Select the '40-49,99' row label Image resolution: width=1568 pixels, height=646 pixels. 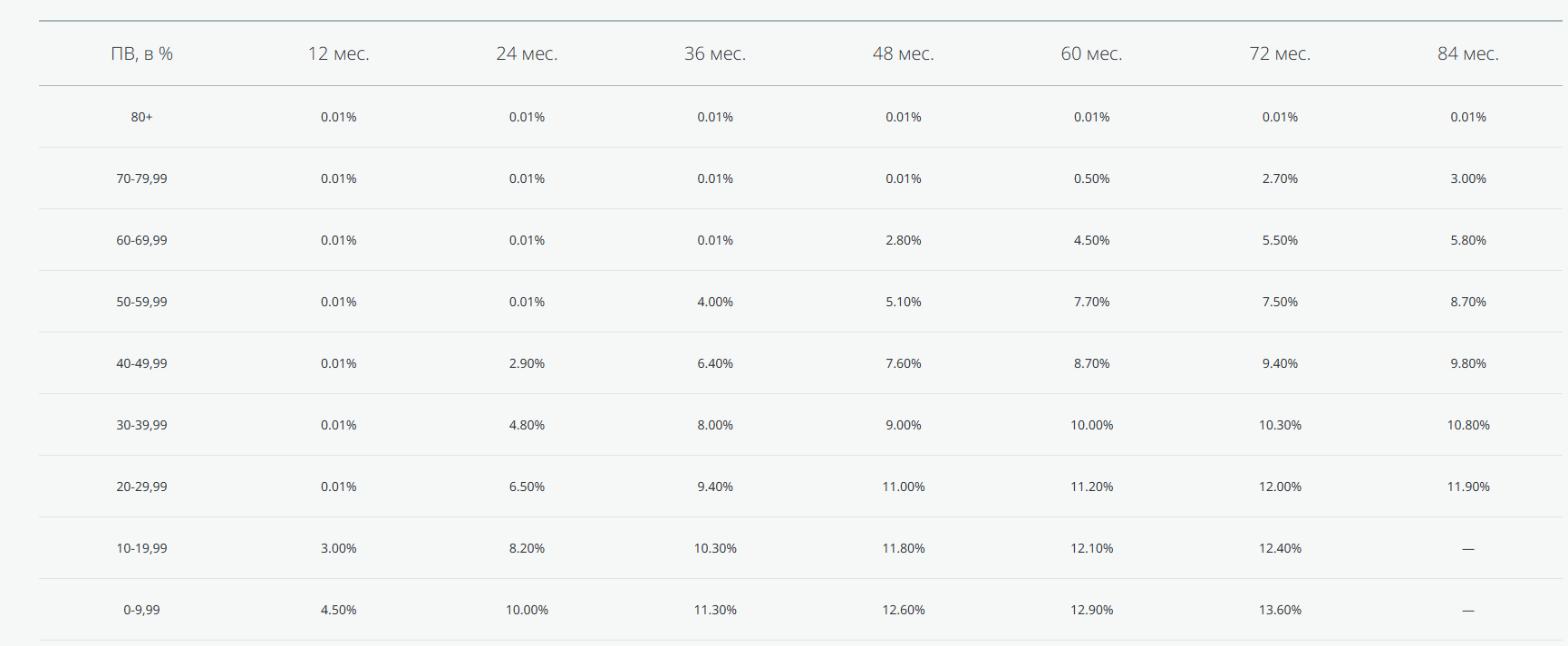pyautogui.click(x=141, y=363)
